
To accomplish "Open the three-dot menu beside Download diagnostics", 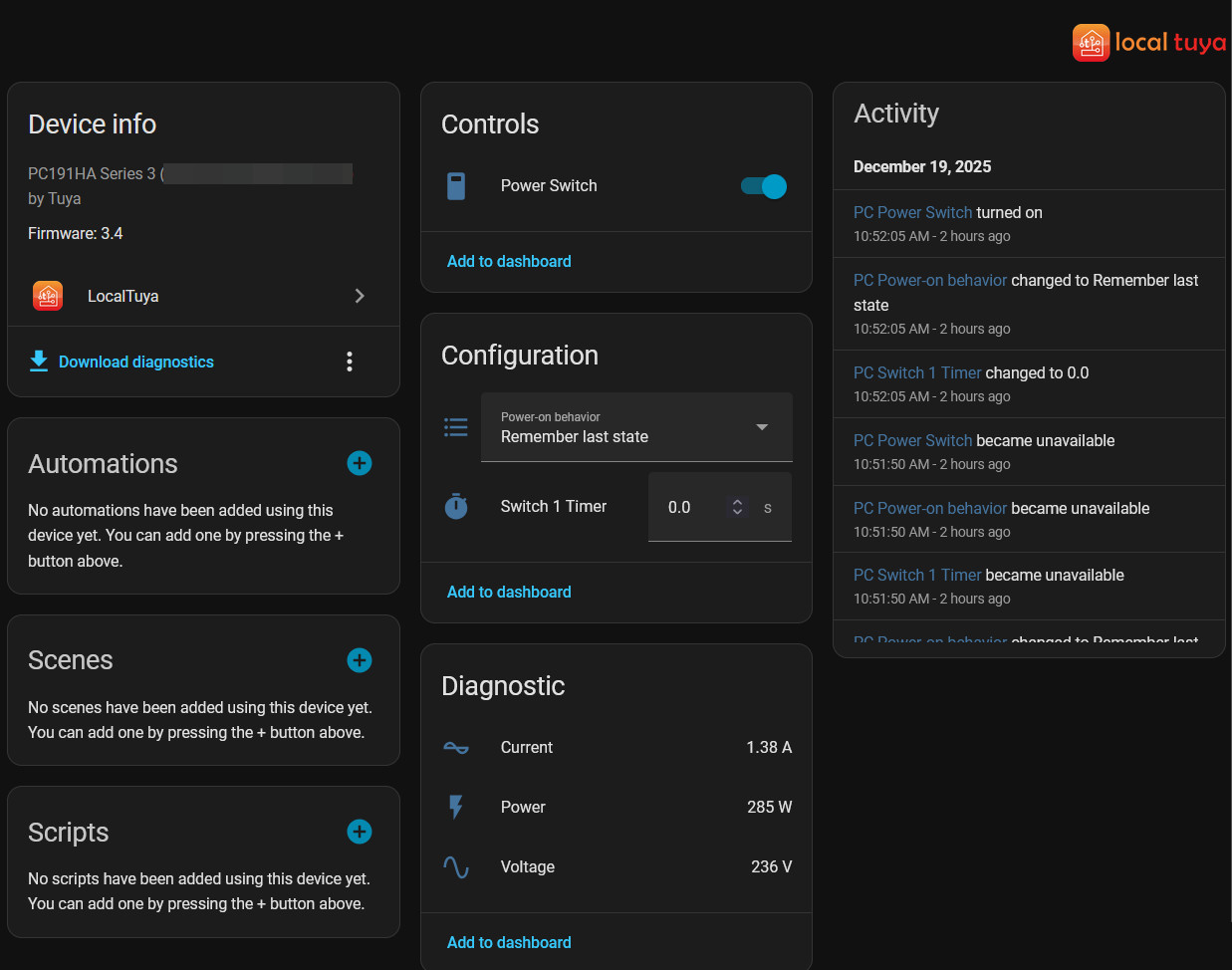I will (350, 362).
